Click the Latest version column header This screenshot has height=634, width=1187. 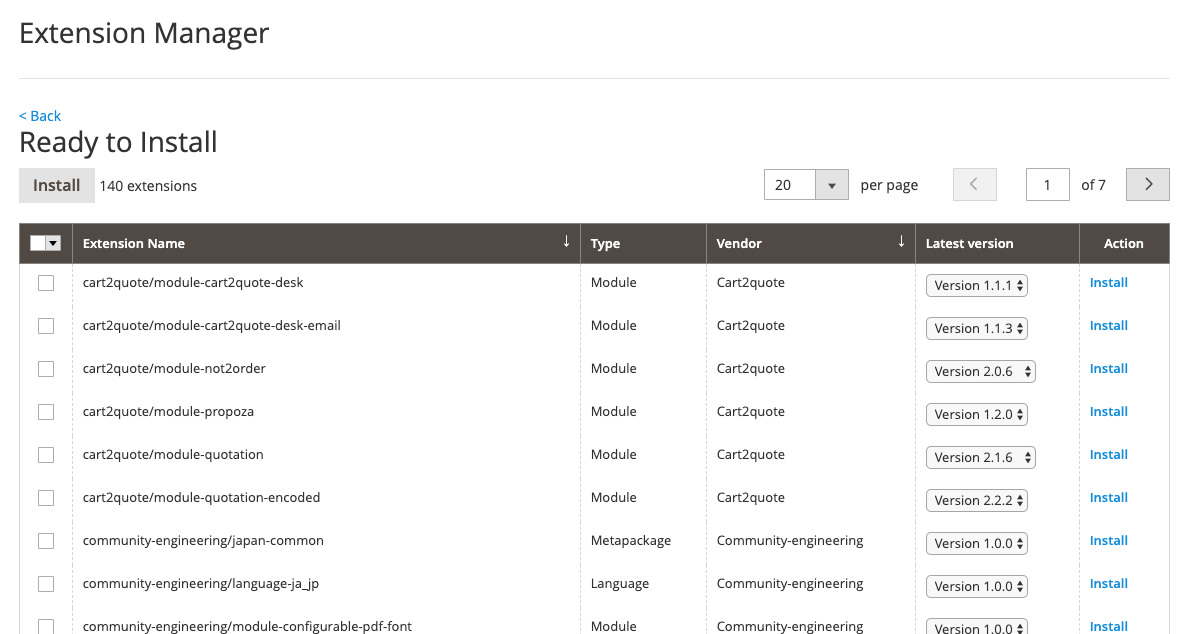coord(969,243)
